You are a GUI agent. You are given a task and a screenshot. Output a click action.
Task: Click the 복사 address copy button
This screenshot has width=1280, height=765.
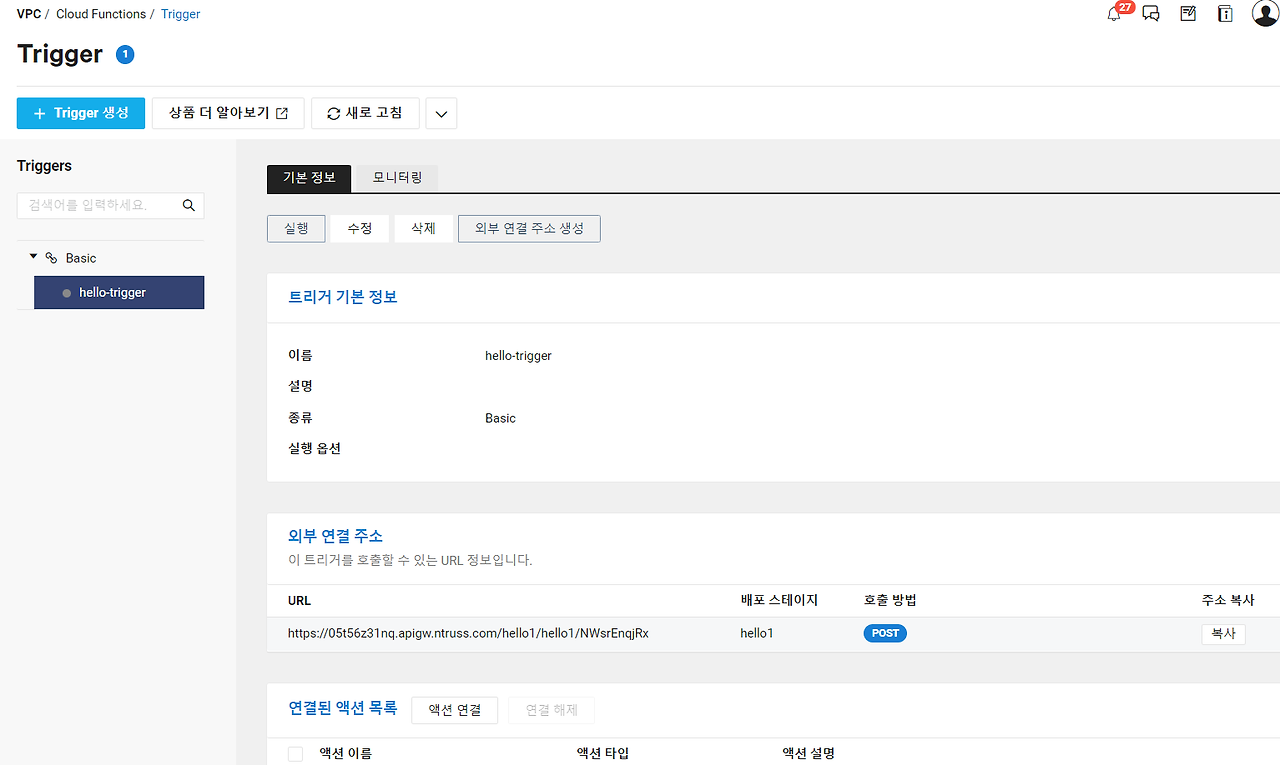pyautogui.click(x=1223, y=633)
